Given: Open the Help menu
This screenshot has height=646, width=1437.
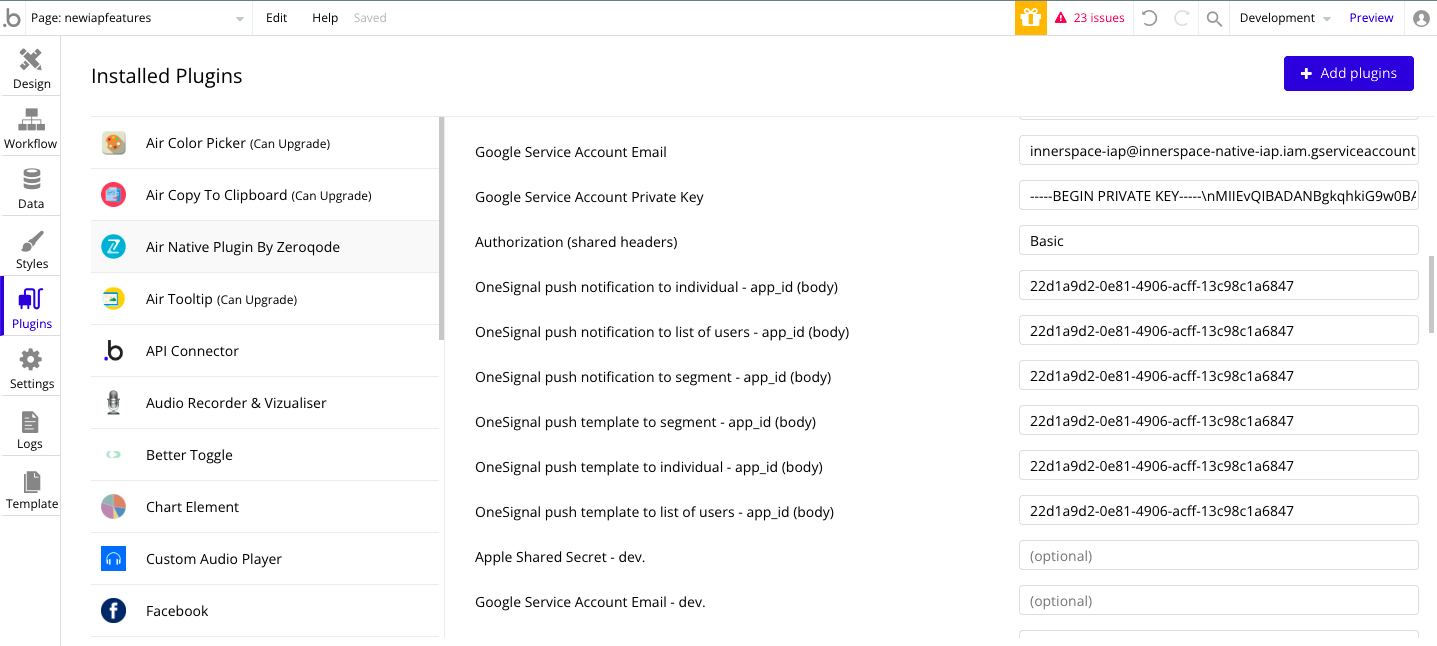Looking at the screenshot, I should tap(325, 18).
